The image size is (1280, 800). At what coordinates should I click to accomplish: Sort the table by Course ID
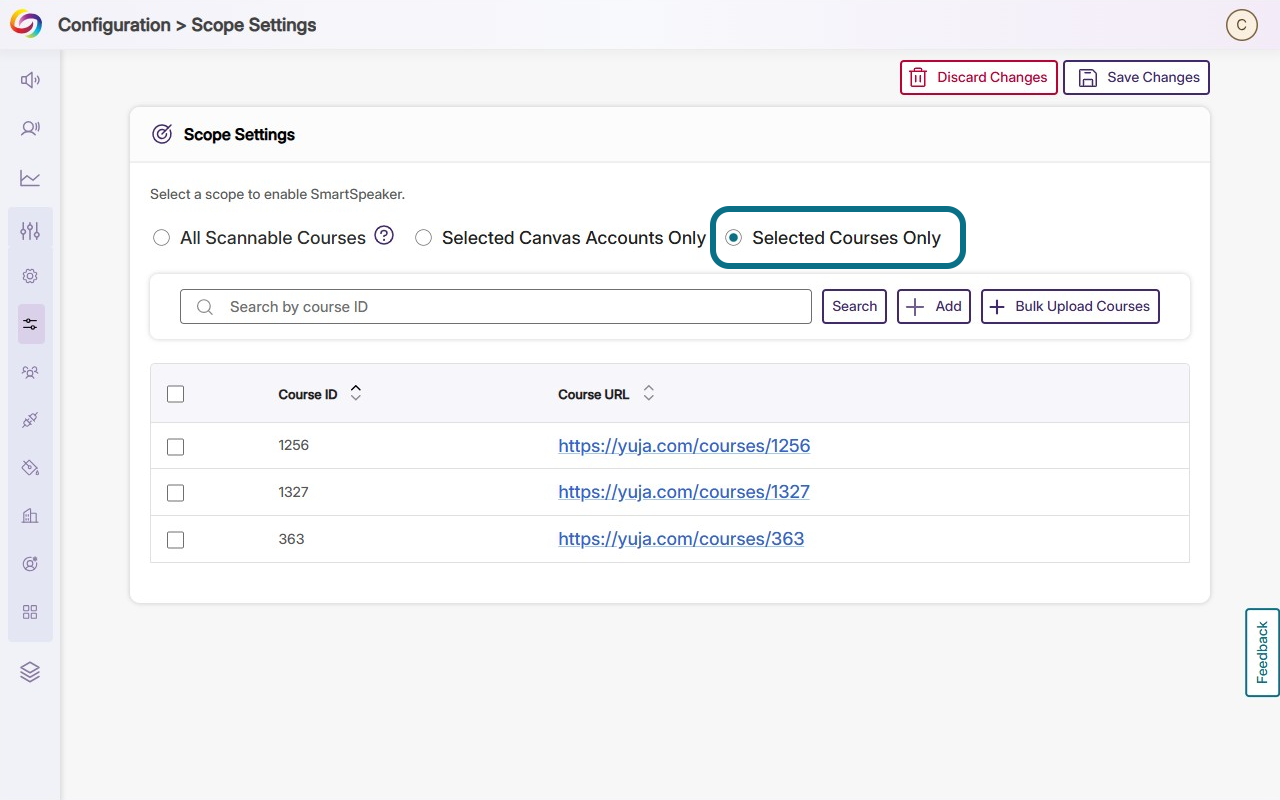coord(355,394)
